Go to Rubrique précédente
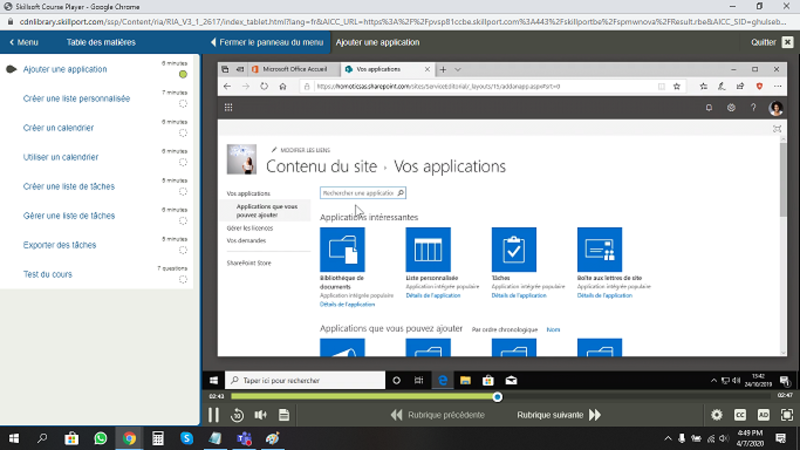The image size is (800, 450). click(438, 415)
